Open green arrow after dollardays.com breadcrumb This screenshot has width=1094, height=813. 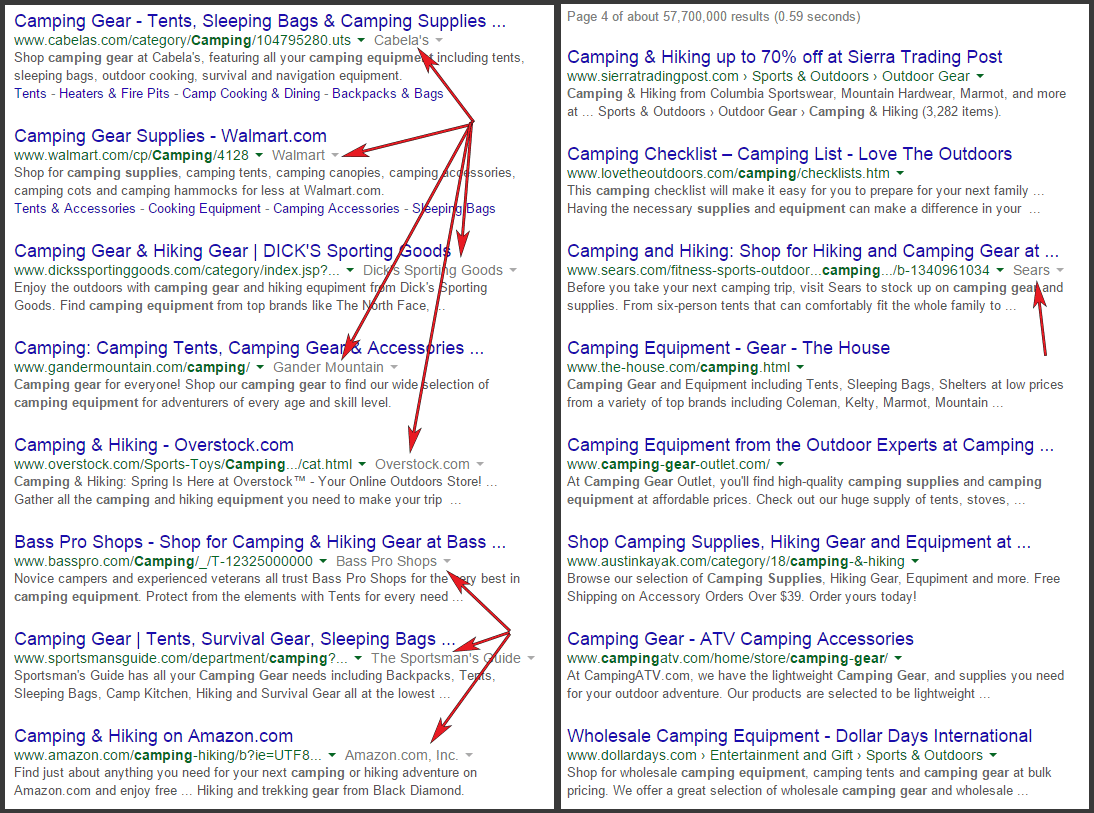pos(993,755)
